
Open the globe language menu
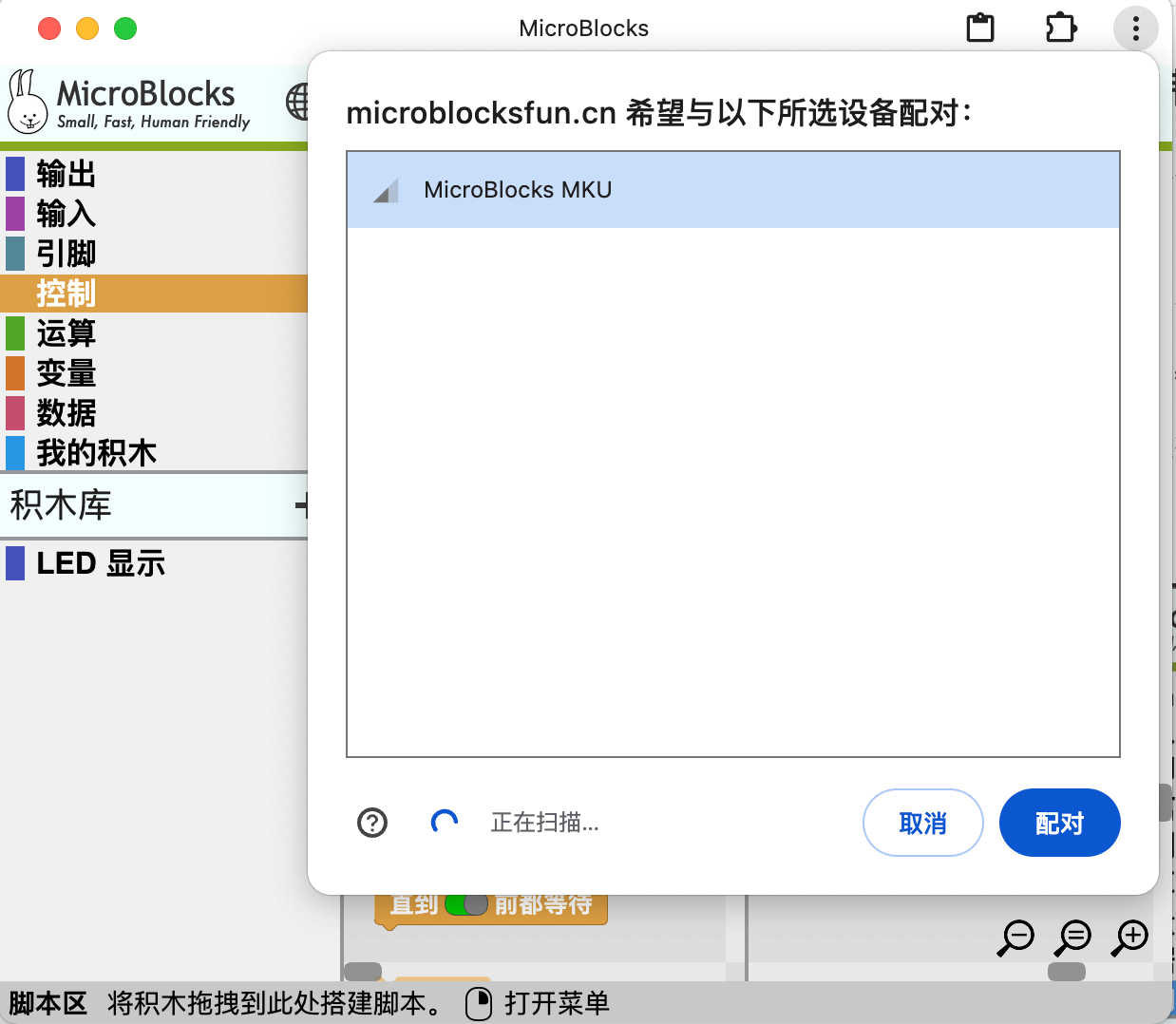click(298, 101)
